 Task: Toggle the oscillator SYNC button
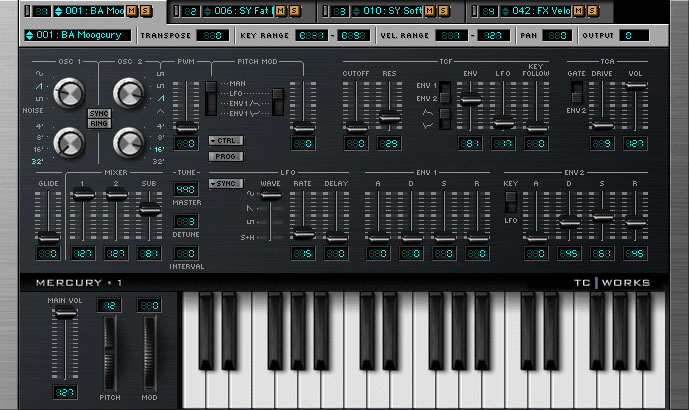pos(99,113)
